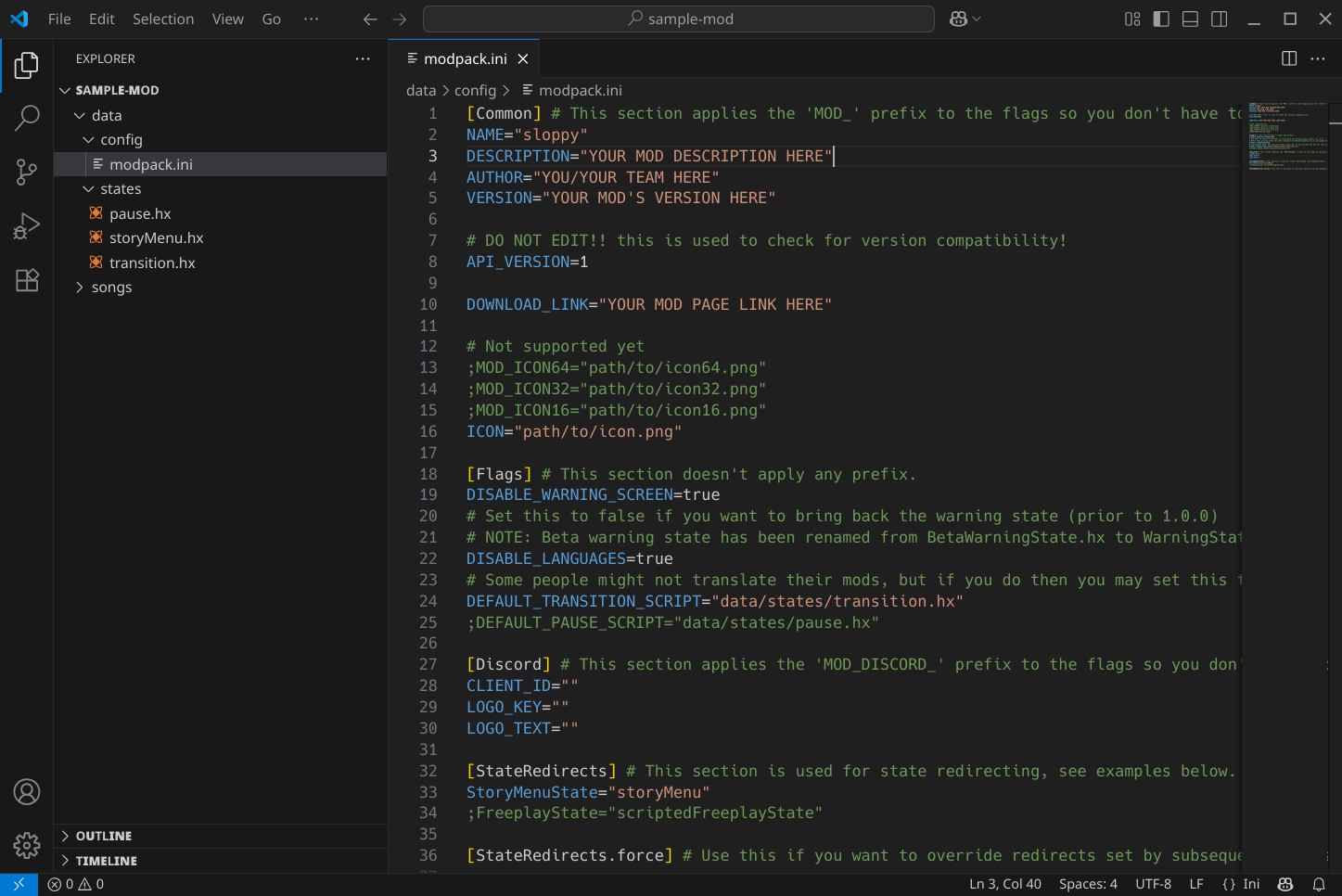The height and width of the screenshot is (896, 1342).
Task: Click the VS Code logo icon
Action: (19, 19)
